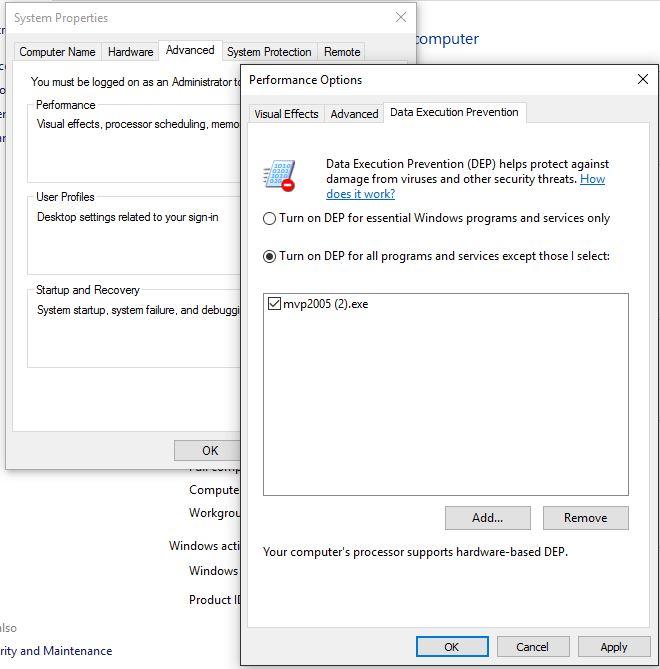The height and width of the screenshot is (669, 660).
Task: Select the Data Execution Prevention tab
Action: pyautogui.click(x=454, y=113)
